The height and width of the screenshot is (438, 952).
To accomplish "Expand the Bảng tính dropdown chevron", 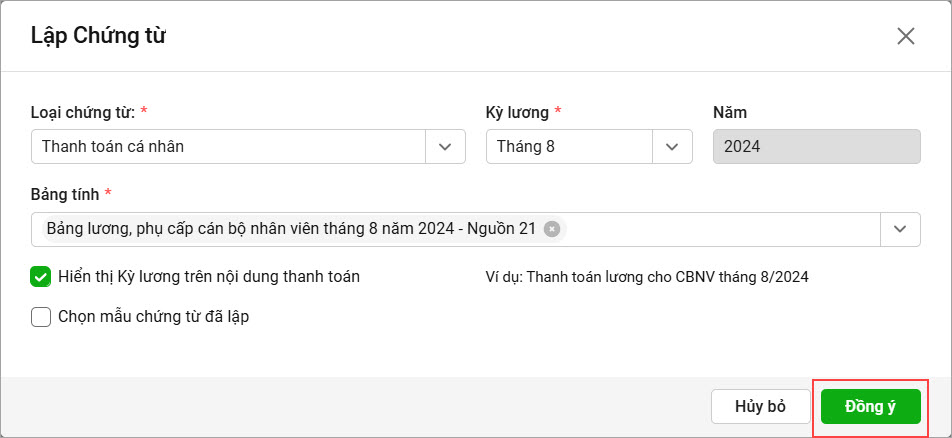I will point(900,229).
